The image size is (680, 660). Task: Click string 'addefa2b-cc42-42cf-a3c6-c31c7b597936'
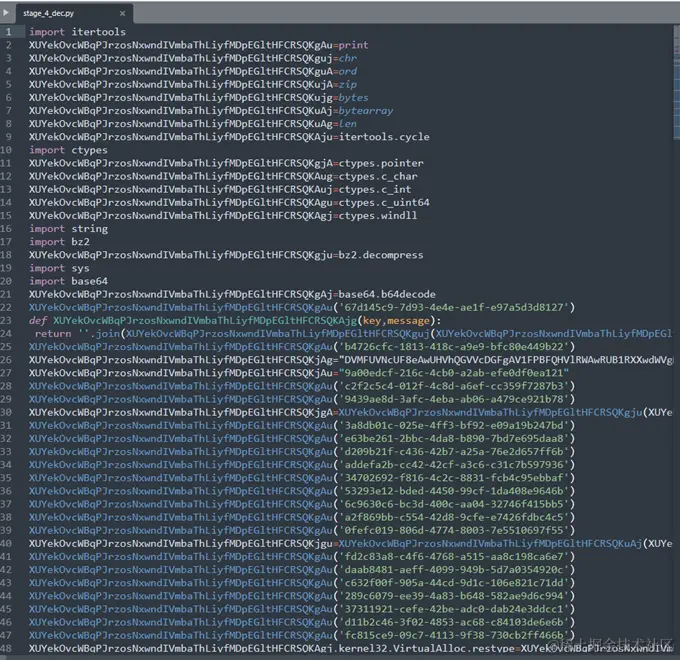coord(454,465)
